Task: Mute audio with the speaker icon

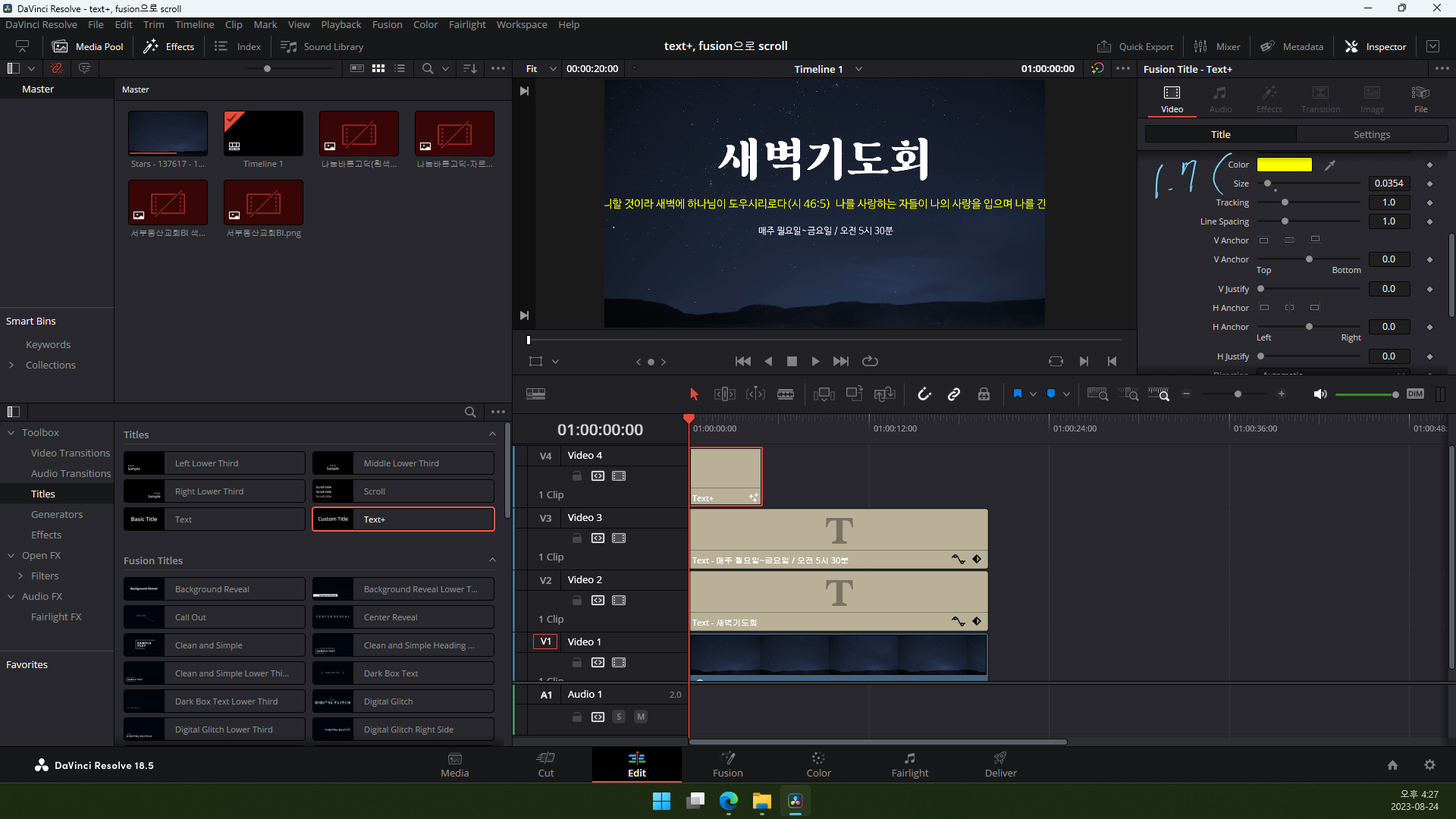Action: [1320, 394]
